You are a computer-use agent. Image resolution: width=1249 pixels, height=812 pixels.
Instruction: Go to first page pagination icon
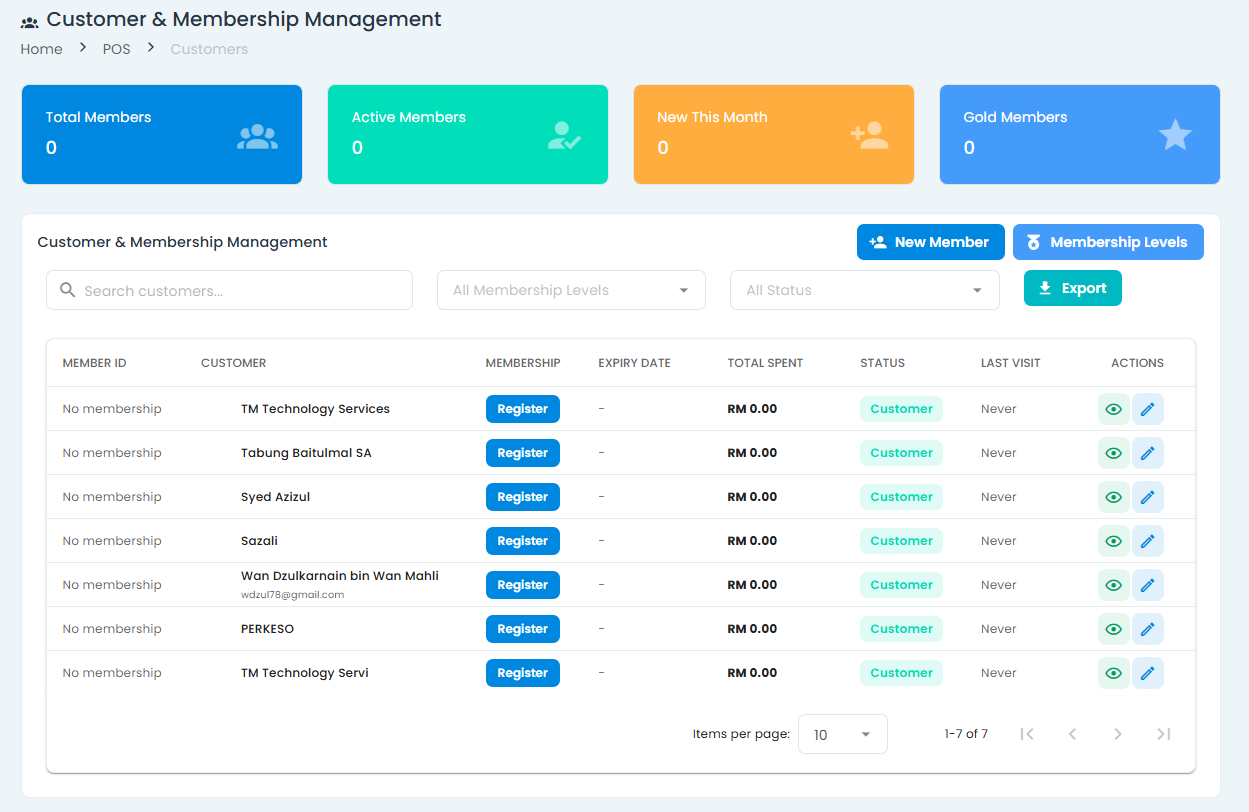click(1026, 734)
